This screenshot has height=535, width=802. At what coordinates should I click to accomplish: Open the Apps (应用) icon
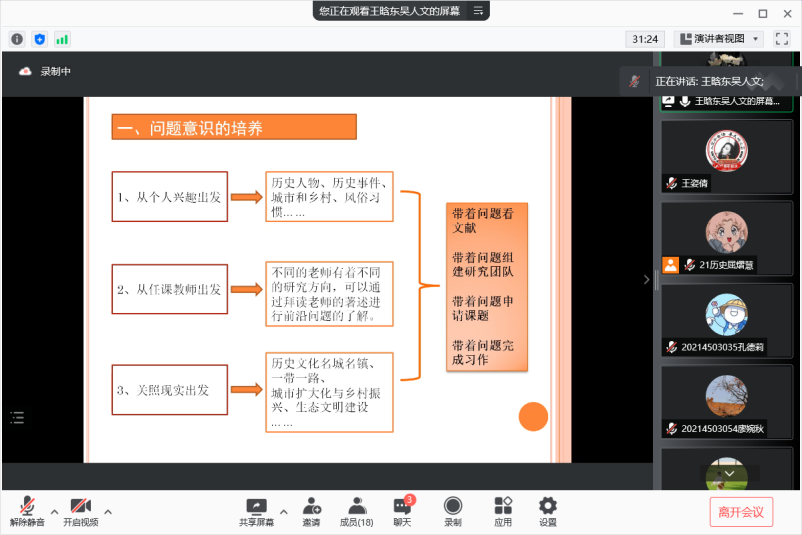click(x=503, y=511)
